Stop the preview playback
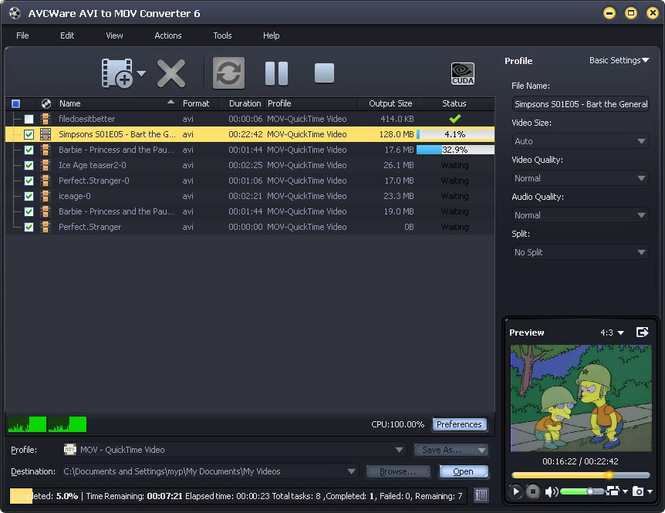The height and width of the screenshot is (513, 665). click(533, 491)
